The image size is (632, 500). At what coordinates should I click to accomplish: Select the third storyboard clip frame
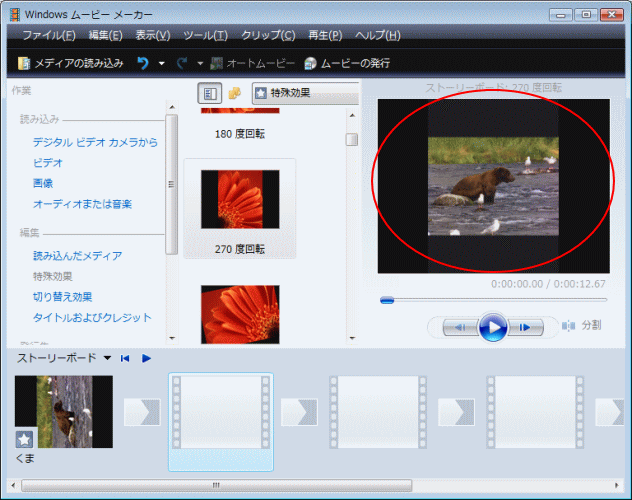point(378,412)
